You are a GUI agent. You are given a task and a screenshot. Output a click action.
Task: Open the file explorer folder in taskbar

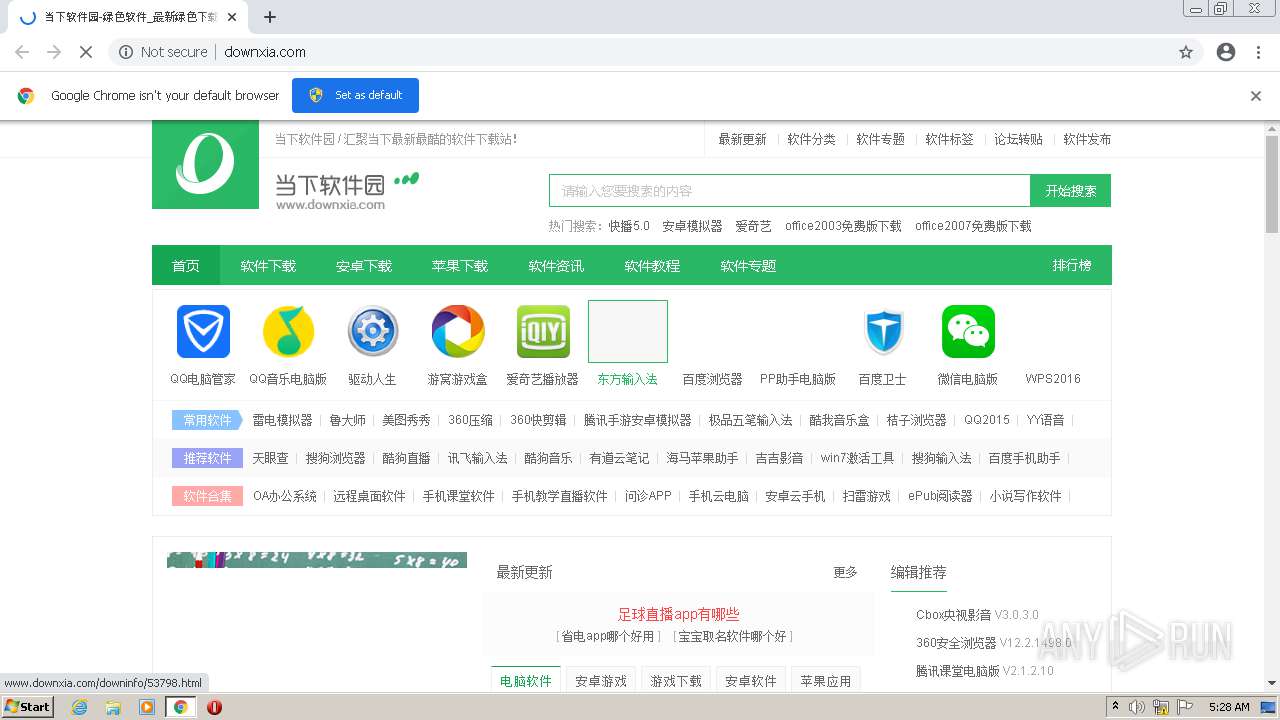[x=113, y=707]
